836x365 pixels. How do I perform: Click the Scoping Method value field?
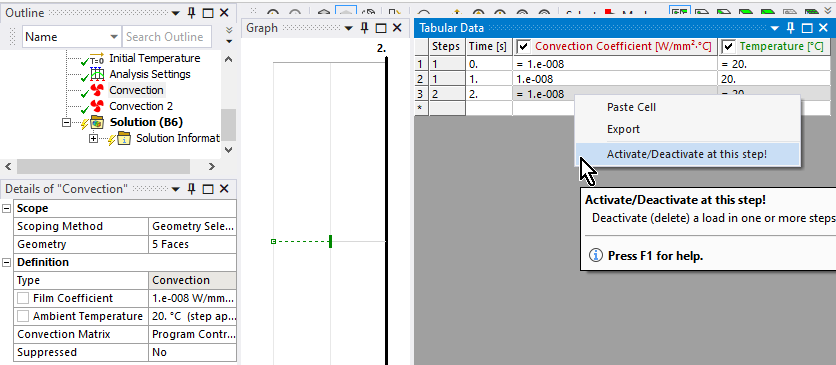pyautogui.click(x=192, y=226)
